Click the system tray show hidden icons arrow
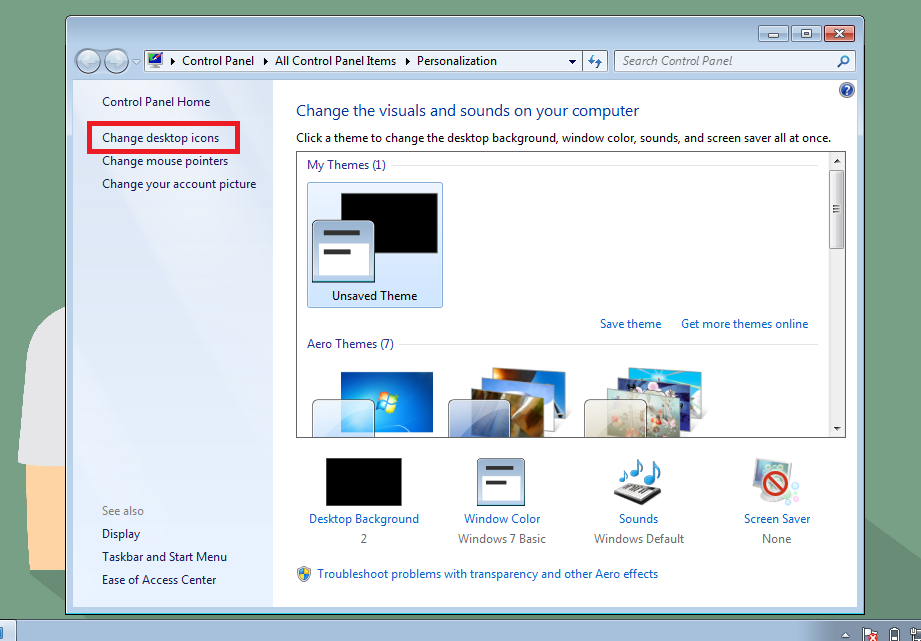Screen dimensions: 921x641 click(845, 635)
